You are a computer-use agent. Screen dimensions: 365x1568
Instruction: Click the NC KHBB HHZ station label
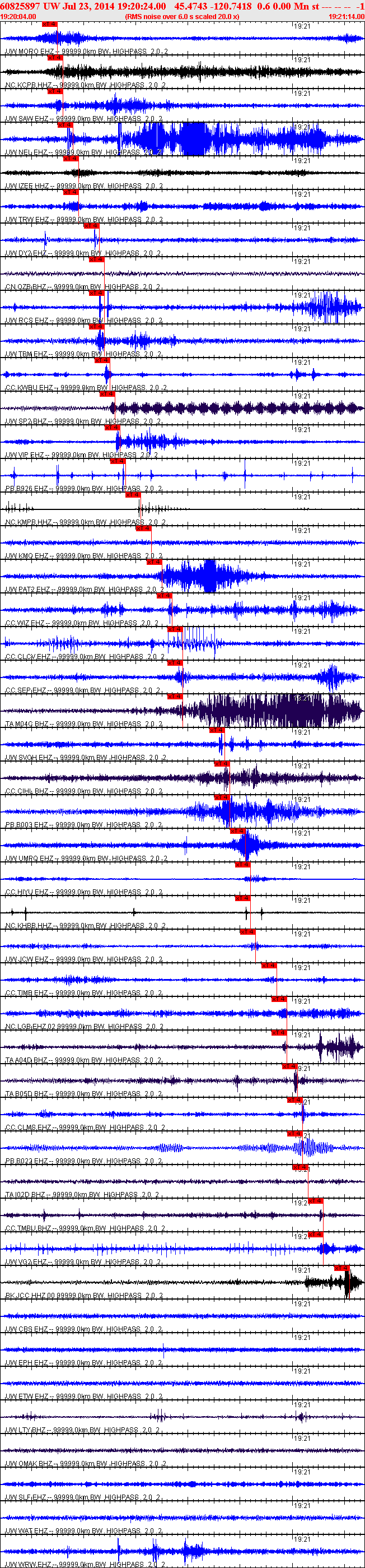(85, 925)
